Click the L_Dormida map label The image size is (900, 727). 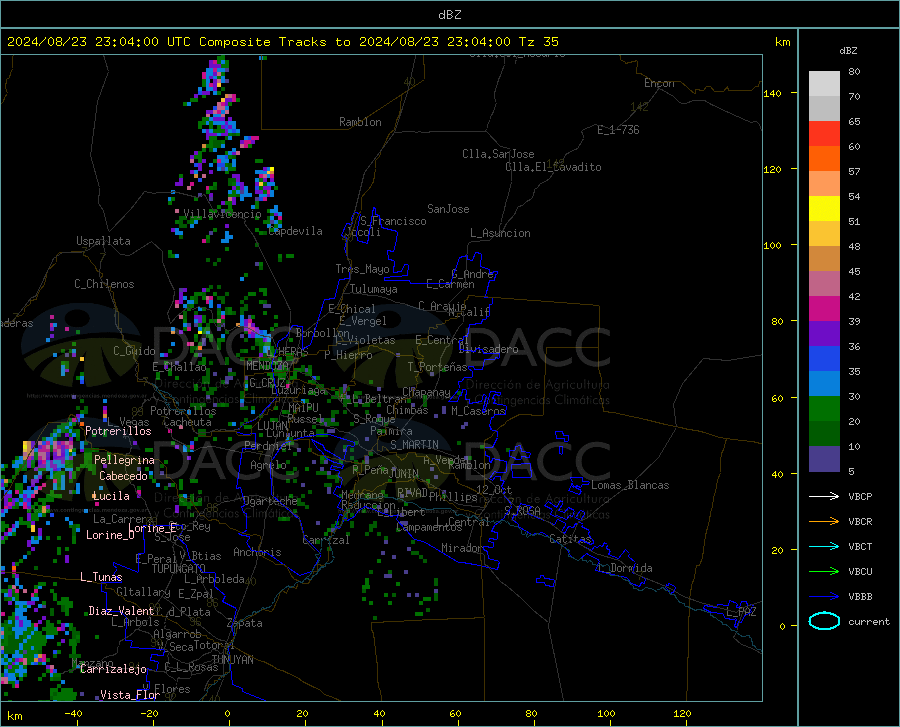(624, 568)
